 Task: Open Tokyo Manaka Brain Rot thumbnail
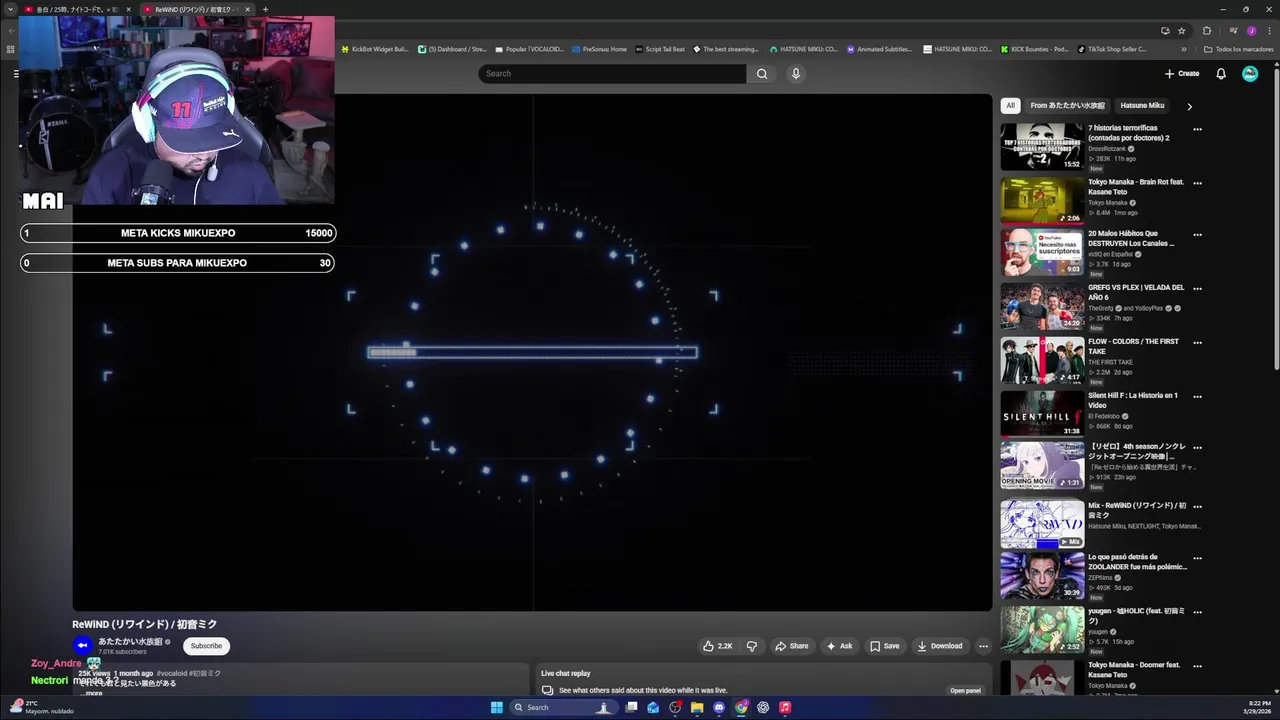click(x=1042, y=200)
